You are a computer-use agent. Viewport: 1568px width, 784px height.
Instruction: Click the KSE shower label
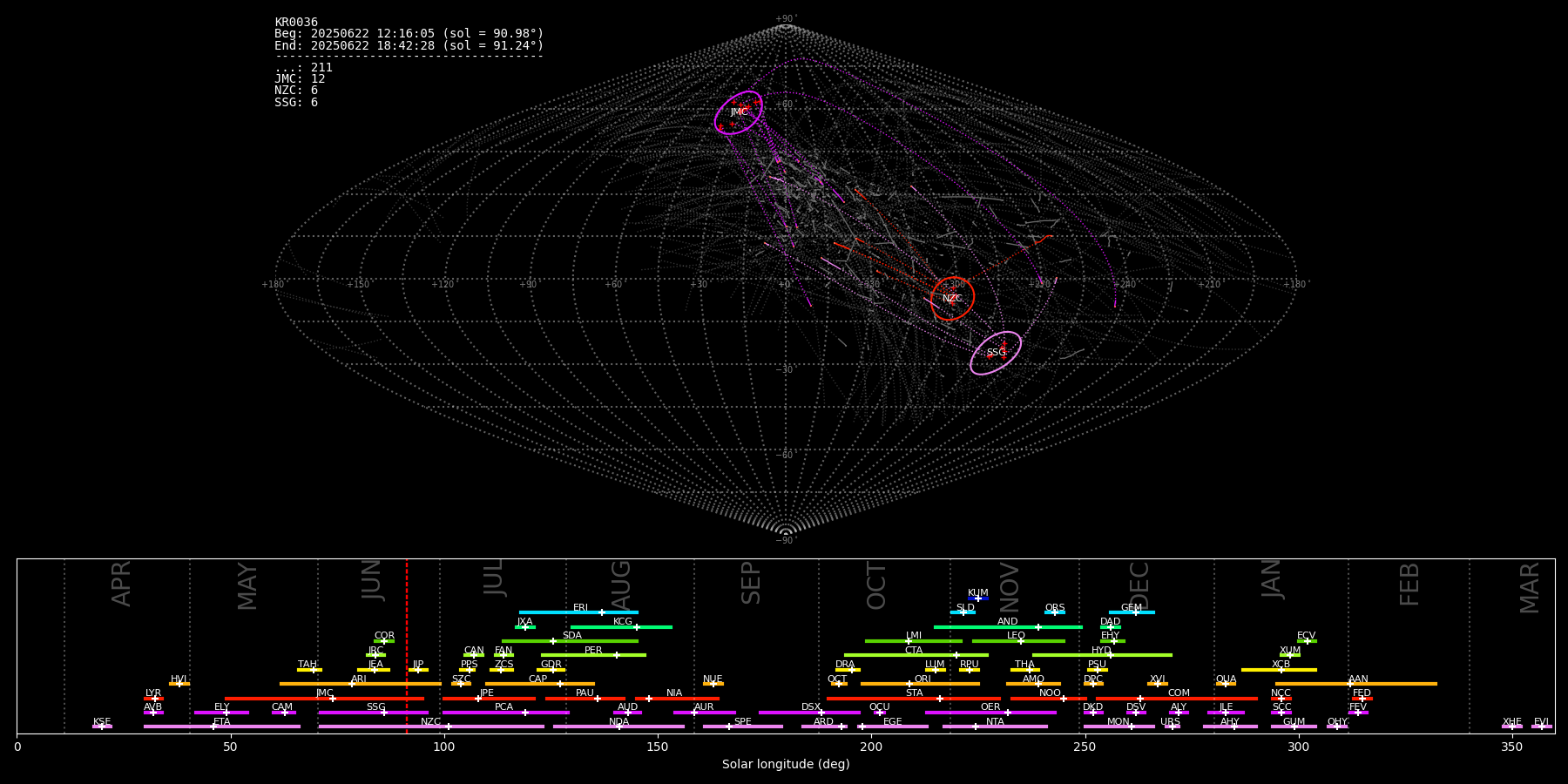(102, 722)
